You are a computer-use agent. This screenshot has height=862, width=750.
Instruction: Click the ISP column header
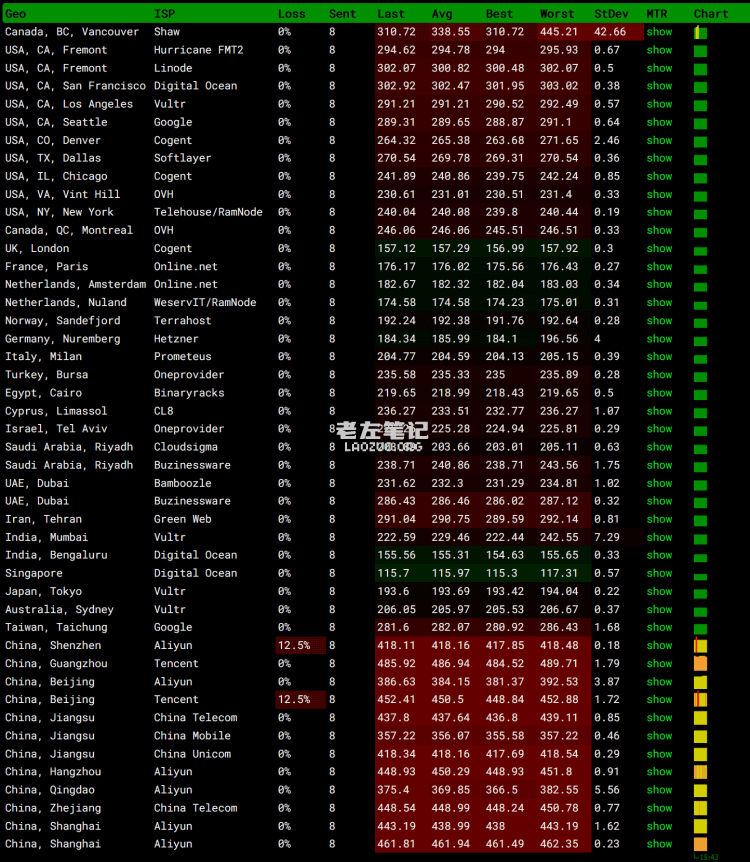[164, 14]
